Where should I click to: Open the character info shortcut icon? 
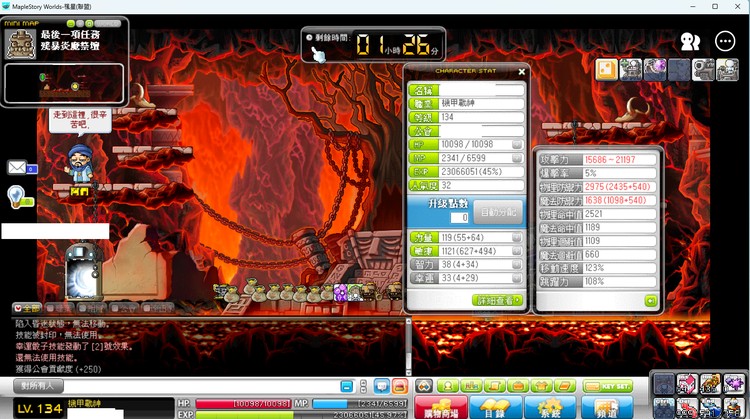click(x=448, y=386)
